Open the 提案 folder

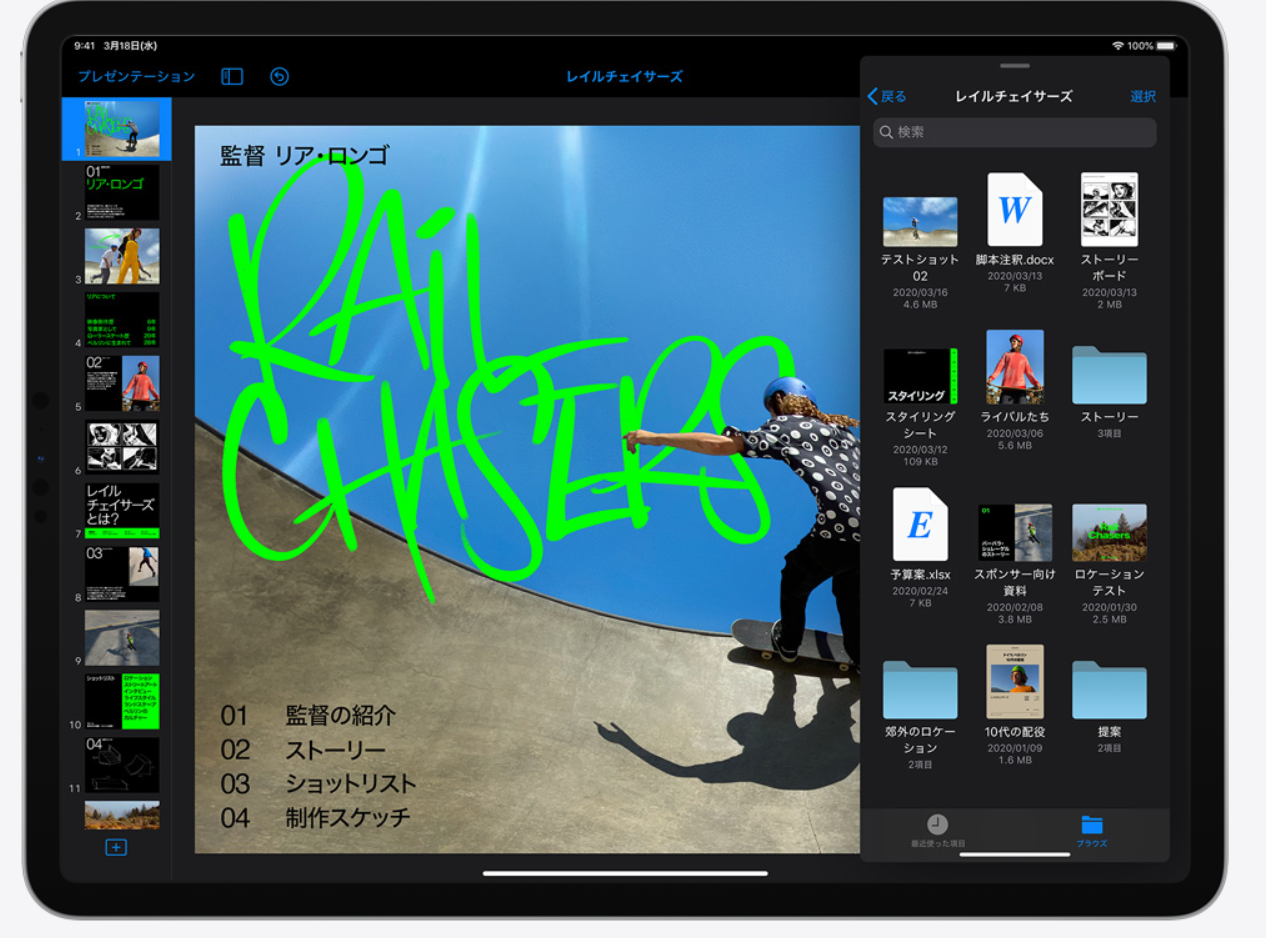(x=1109, y=690)
